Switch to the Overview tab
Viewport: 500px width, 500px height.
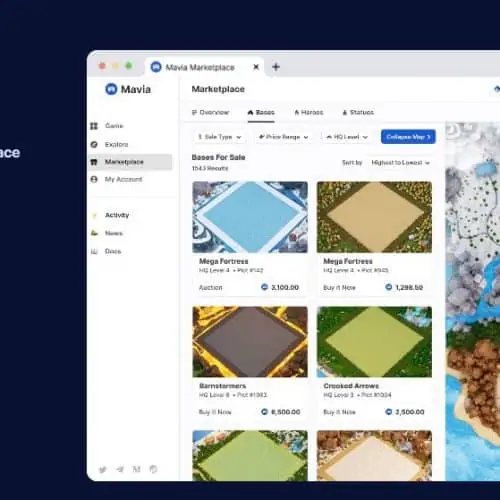tap(210, 112)
